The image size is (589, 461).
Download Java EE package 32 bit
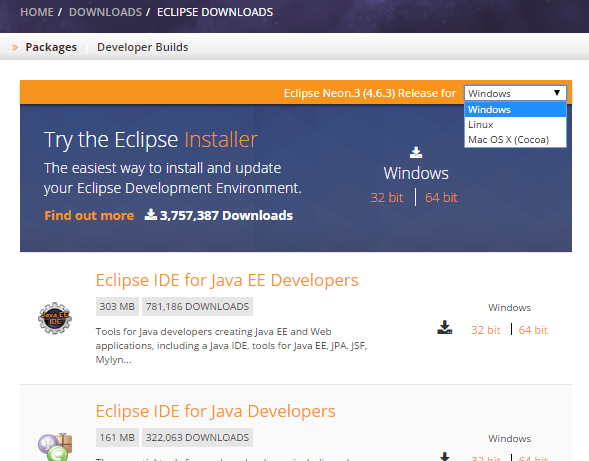coord(486,330)
